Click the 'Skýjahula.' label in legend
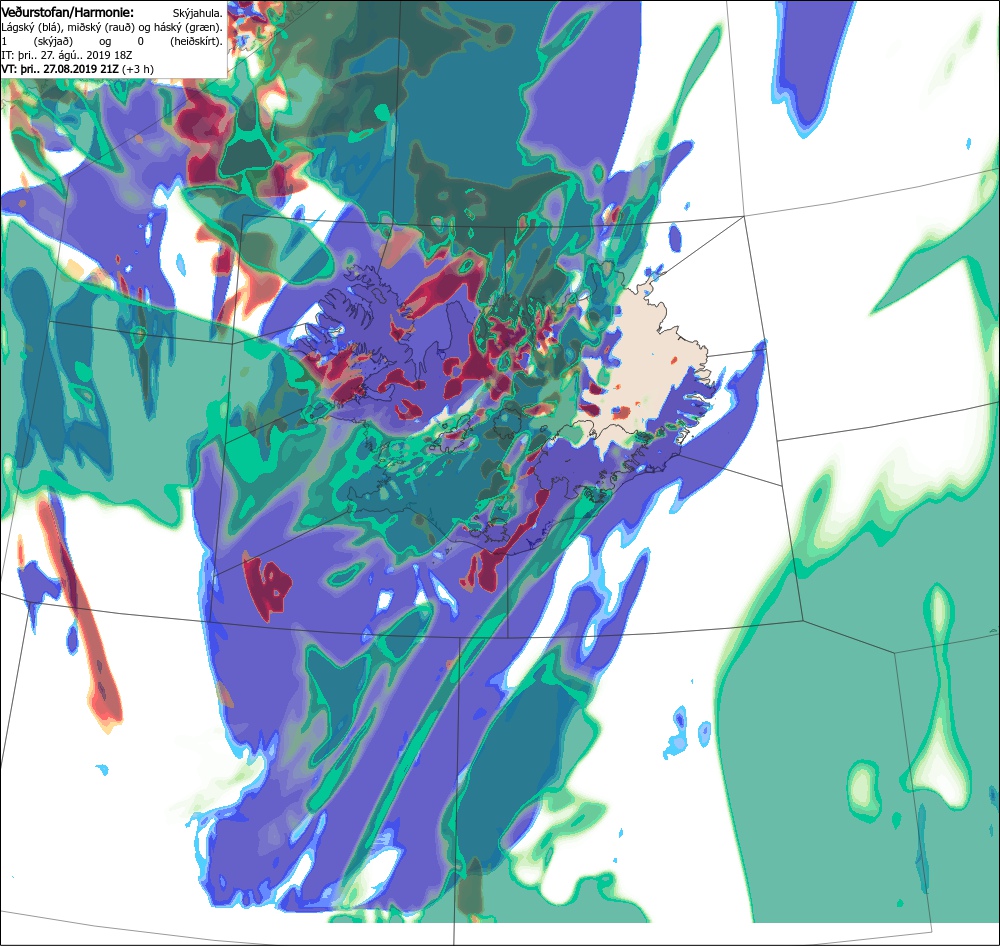1000x946 pixels. 198,13
